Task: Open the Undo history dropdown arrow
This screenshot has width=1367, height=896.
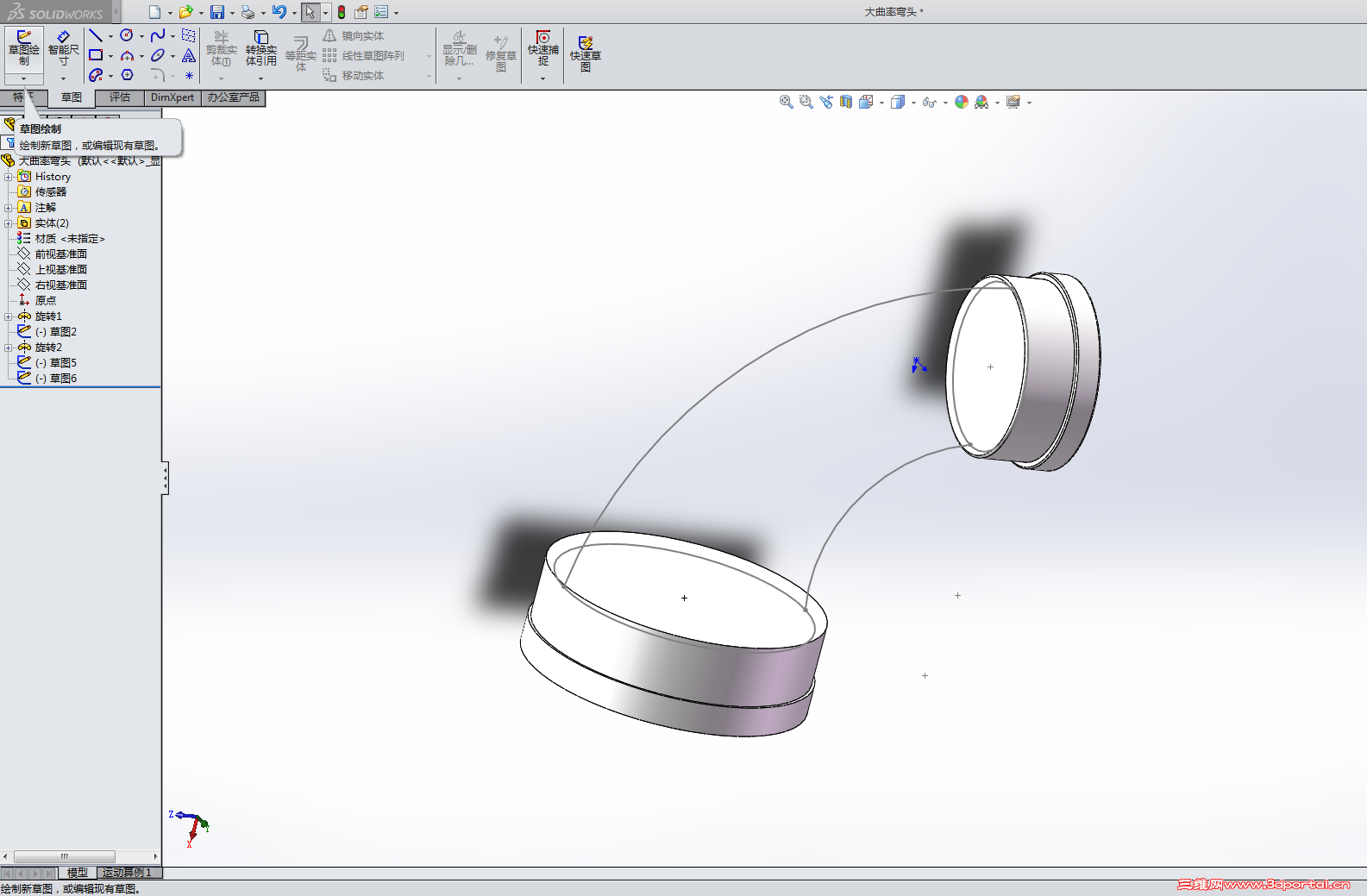Action: pyautogui.click(x=294, y=13)
